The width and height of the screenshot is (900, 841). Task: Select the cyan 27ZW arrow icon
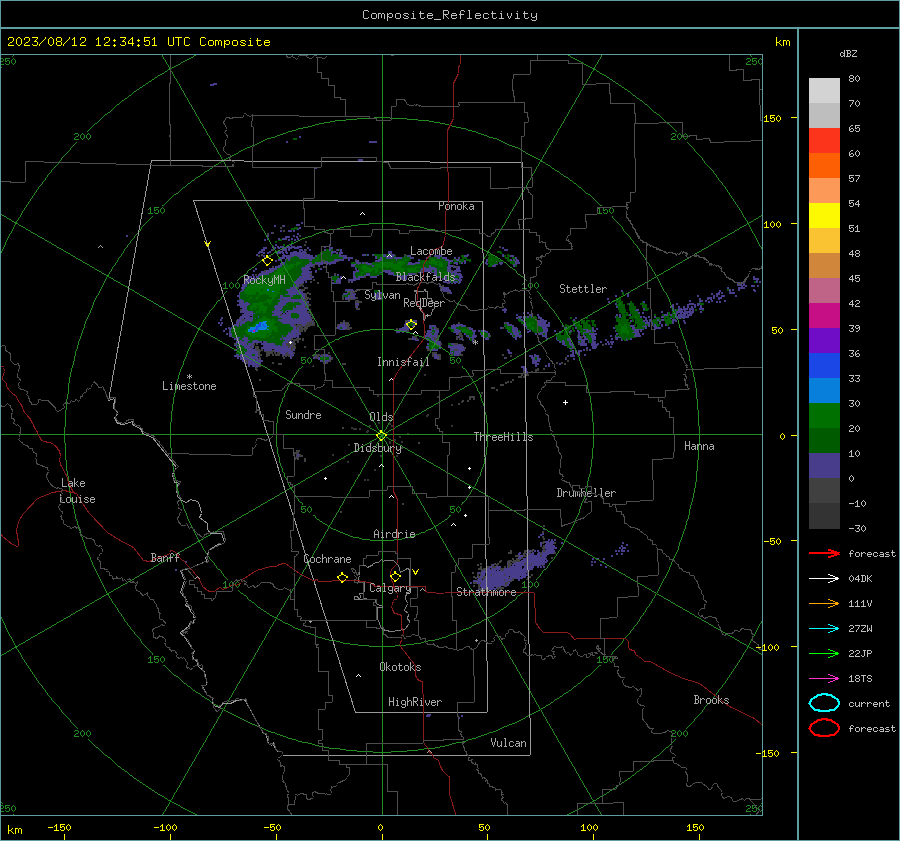coord(824,629)
